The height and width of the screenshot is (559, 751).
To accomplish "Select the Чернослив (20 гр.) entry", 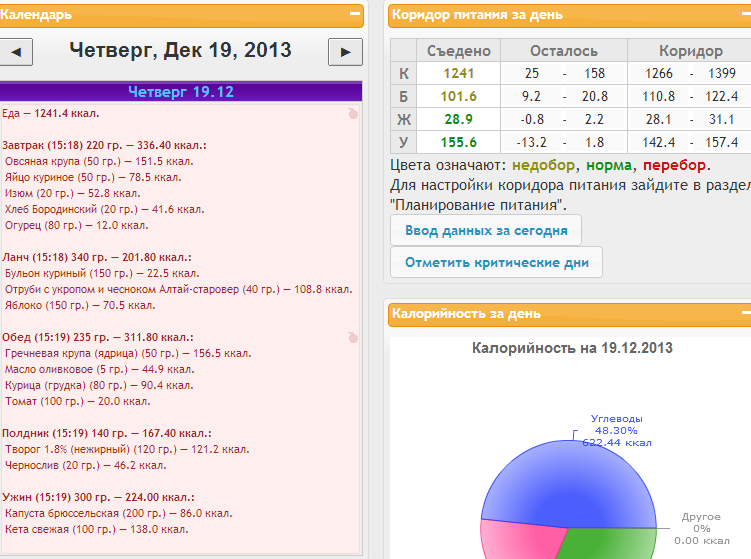I will coord(86,465).
